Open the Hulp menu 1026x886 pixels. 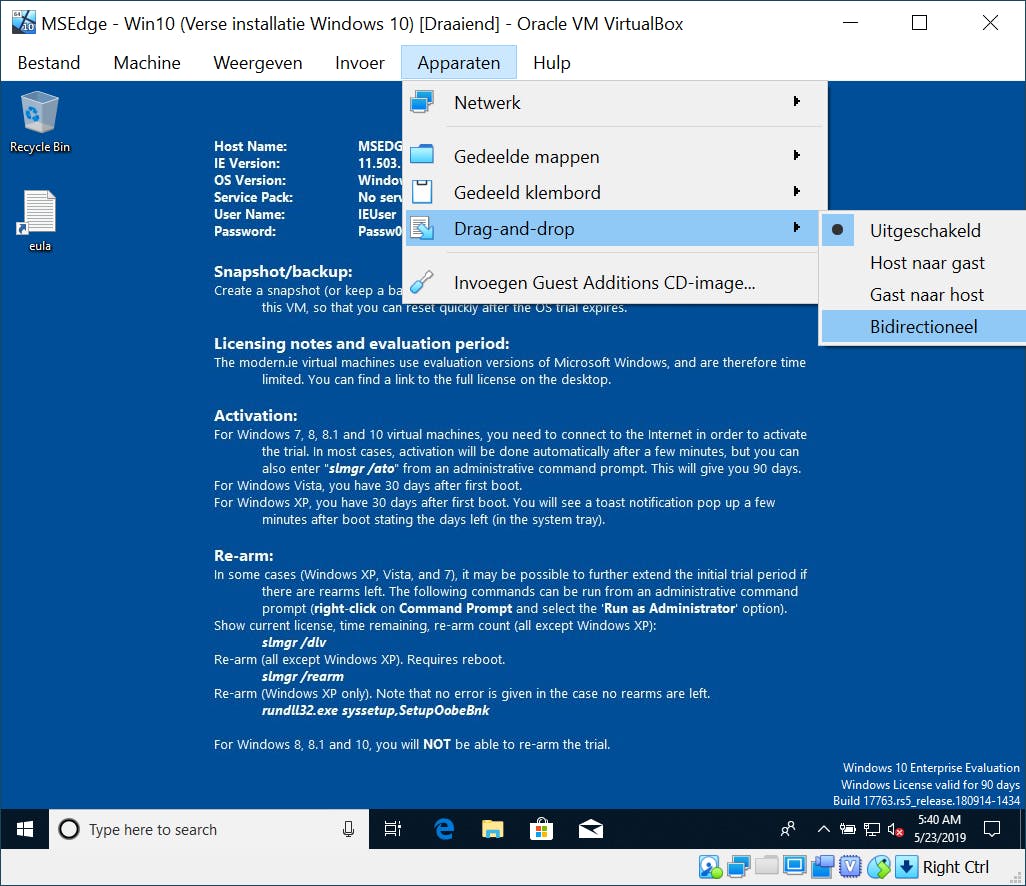(x=552, y=63)
